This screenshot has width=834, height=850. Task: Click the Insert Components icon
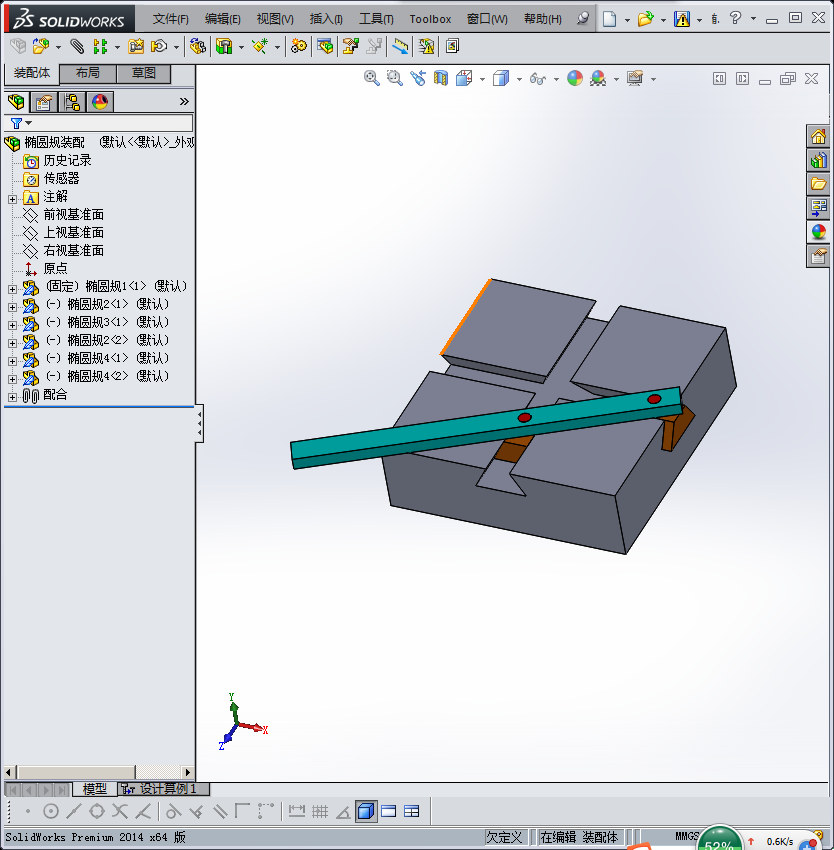(x=41, y=47)
